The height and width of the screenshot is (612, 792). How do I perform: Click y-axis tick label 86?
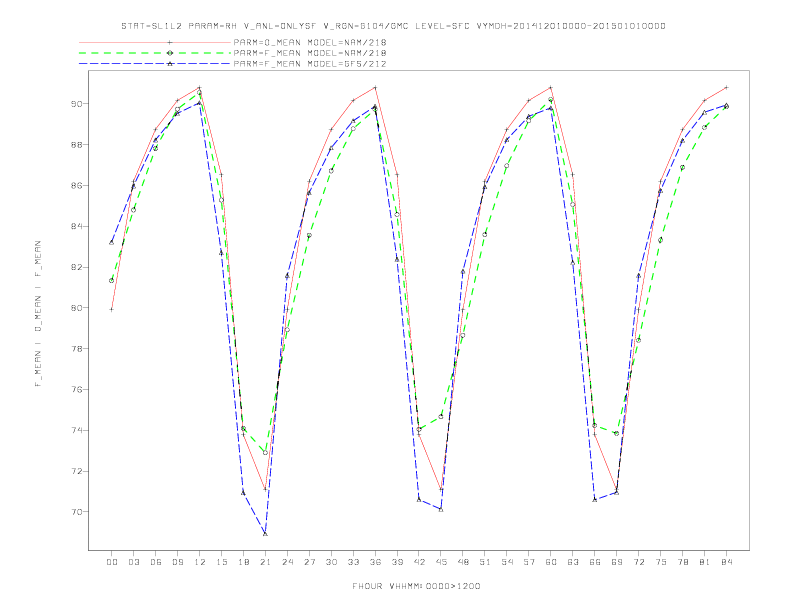pyautogui.click(x=77, y=186)
